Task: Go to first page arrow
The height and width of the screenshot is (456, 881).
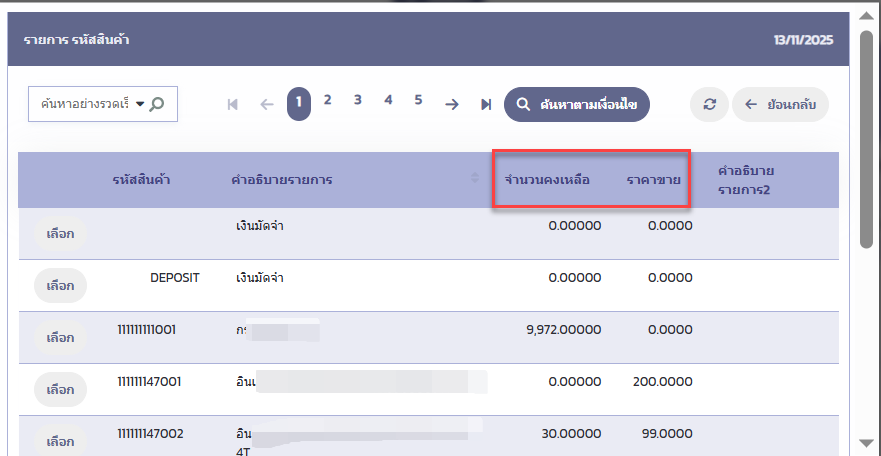Action: tap(233, 104)
